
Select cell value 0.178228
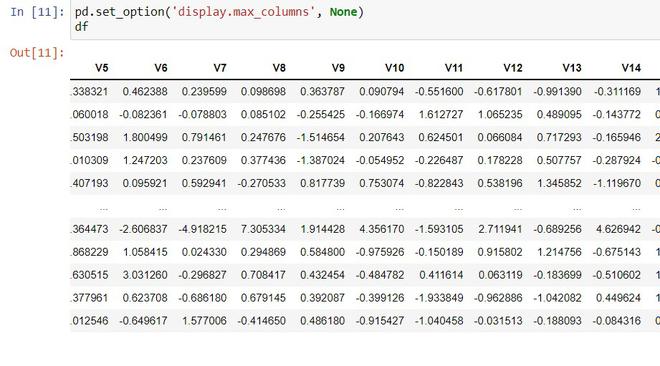tap(500, 160)
